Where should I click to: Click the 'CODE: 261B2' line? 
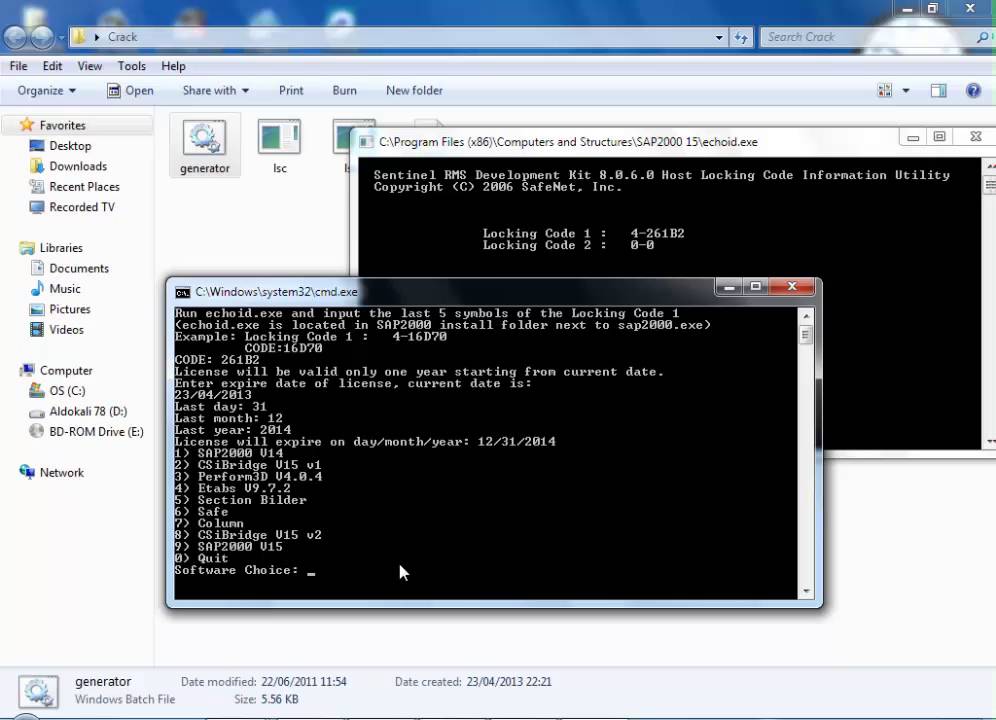pos(217,360)
